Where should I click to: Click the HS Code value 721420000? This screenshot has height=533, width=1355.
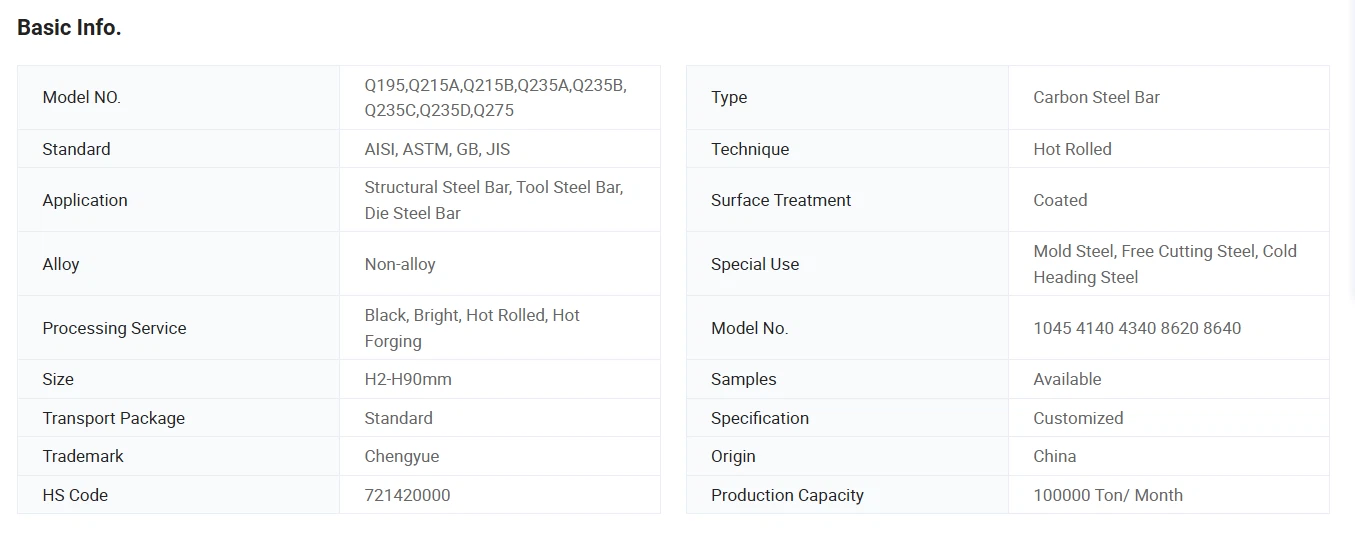pyautogui.click(x=407, y=495)
